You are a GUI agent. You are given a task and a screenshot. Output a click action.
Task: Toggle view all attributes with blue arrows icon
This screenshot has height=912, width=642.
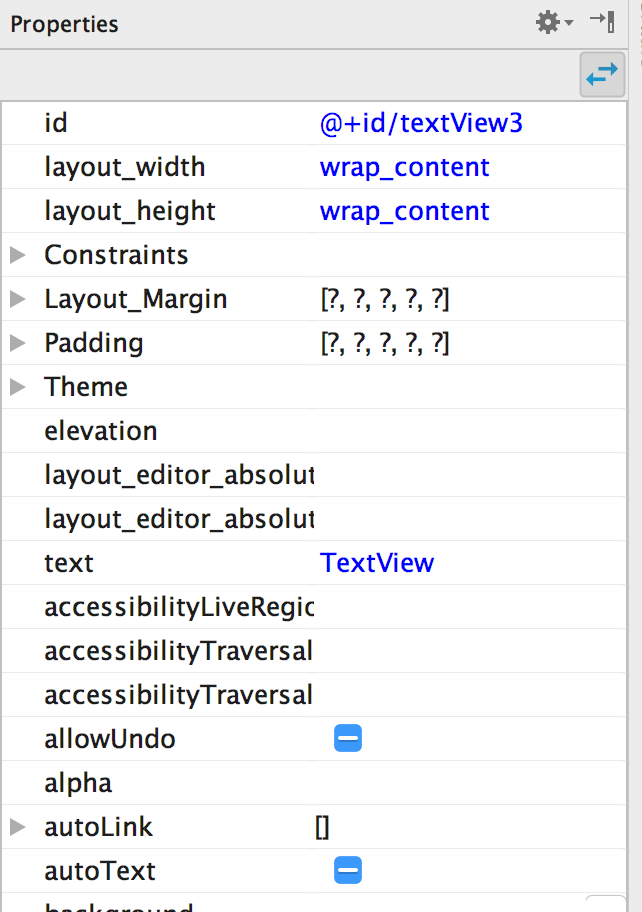pyautogui.click(x=601, y=75)
